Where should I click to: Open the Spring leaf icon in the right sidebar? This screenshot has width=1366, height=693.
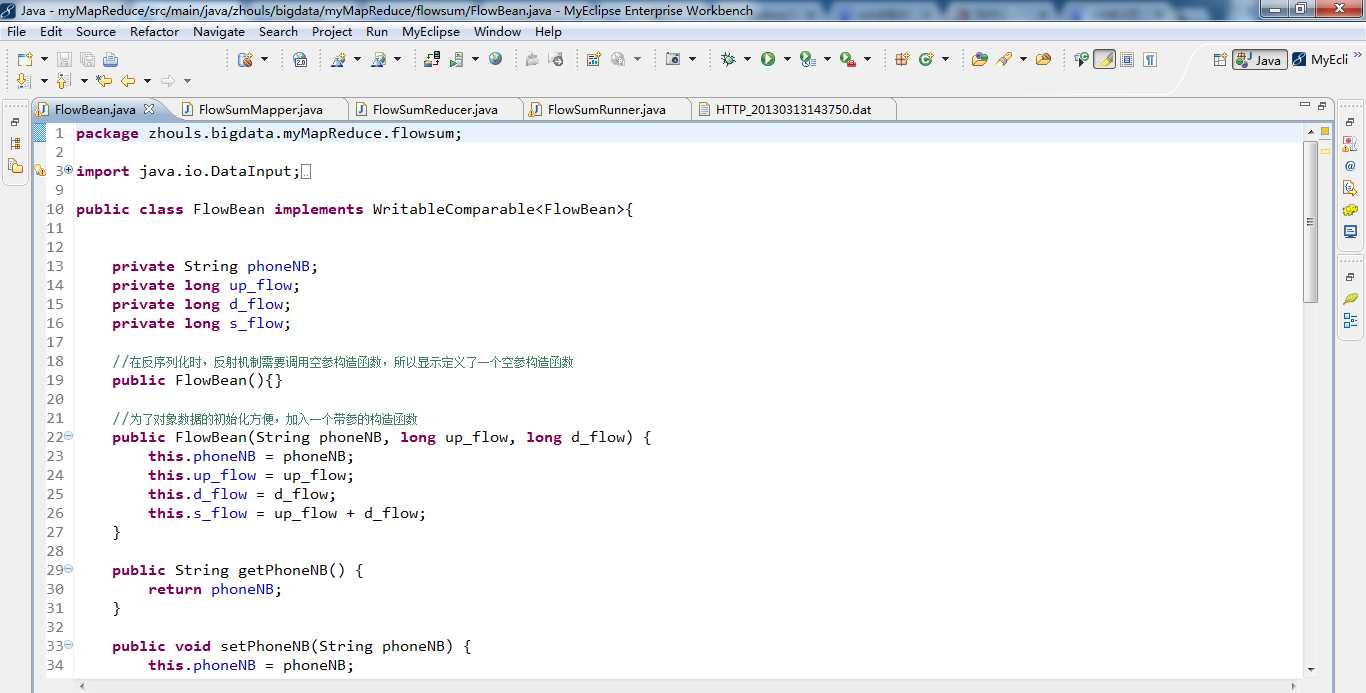[x=1350, y=299]
